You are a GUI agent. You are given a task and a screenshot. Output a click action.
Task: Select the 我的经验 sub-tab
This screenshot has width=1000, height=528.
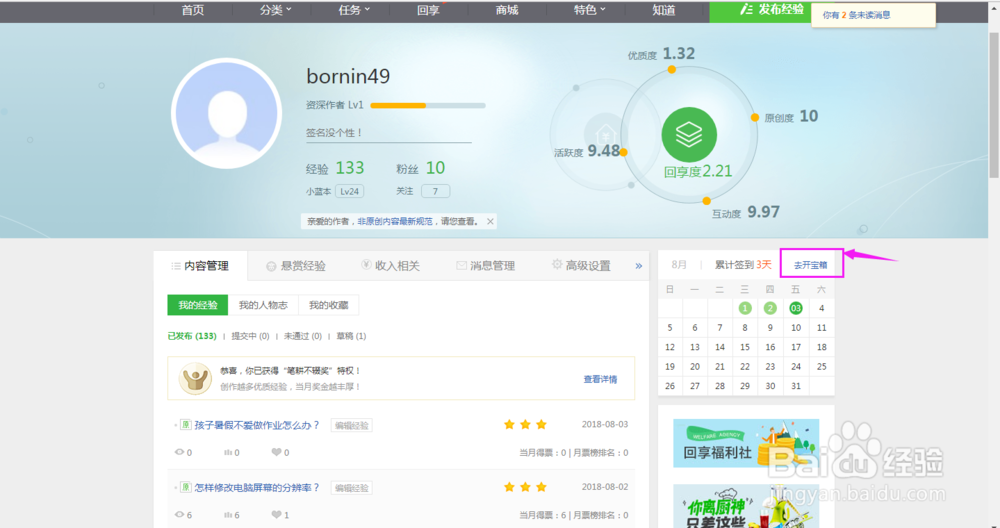pos(198,305)
